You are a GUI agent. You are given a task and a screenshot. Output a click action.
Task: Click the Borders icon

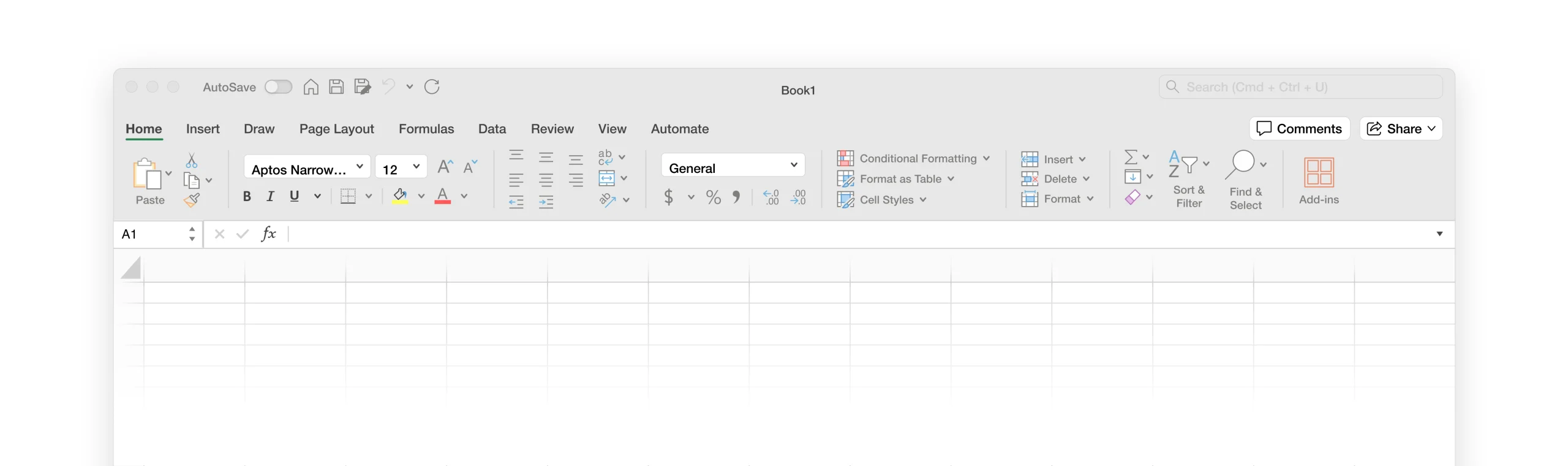[348, 196]
